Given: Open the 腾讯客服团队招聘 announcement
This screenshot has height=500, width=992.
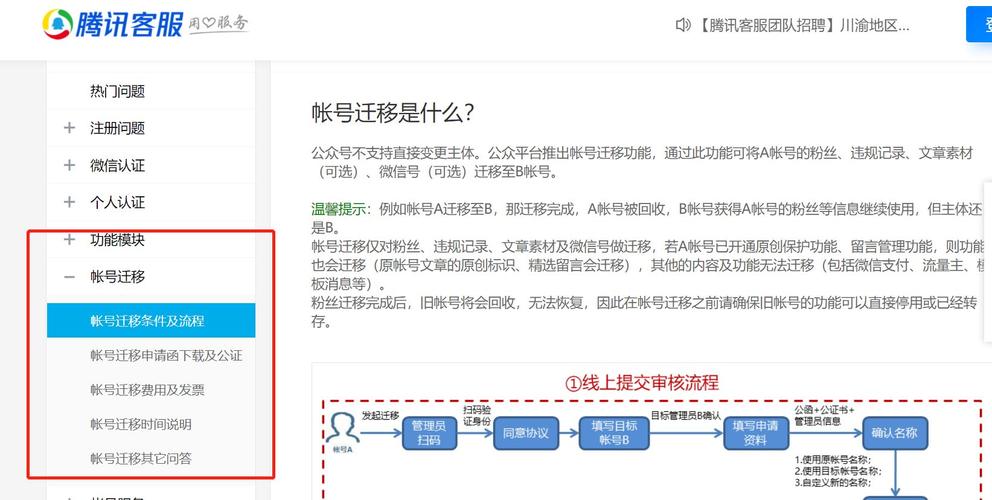Looking at the screenshot, I should point(803,25).
